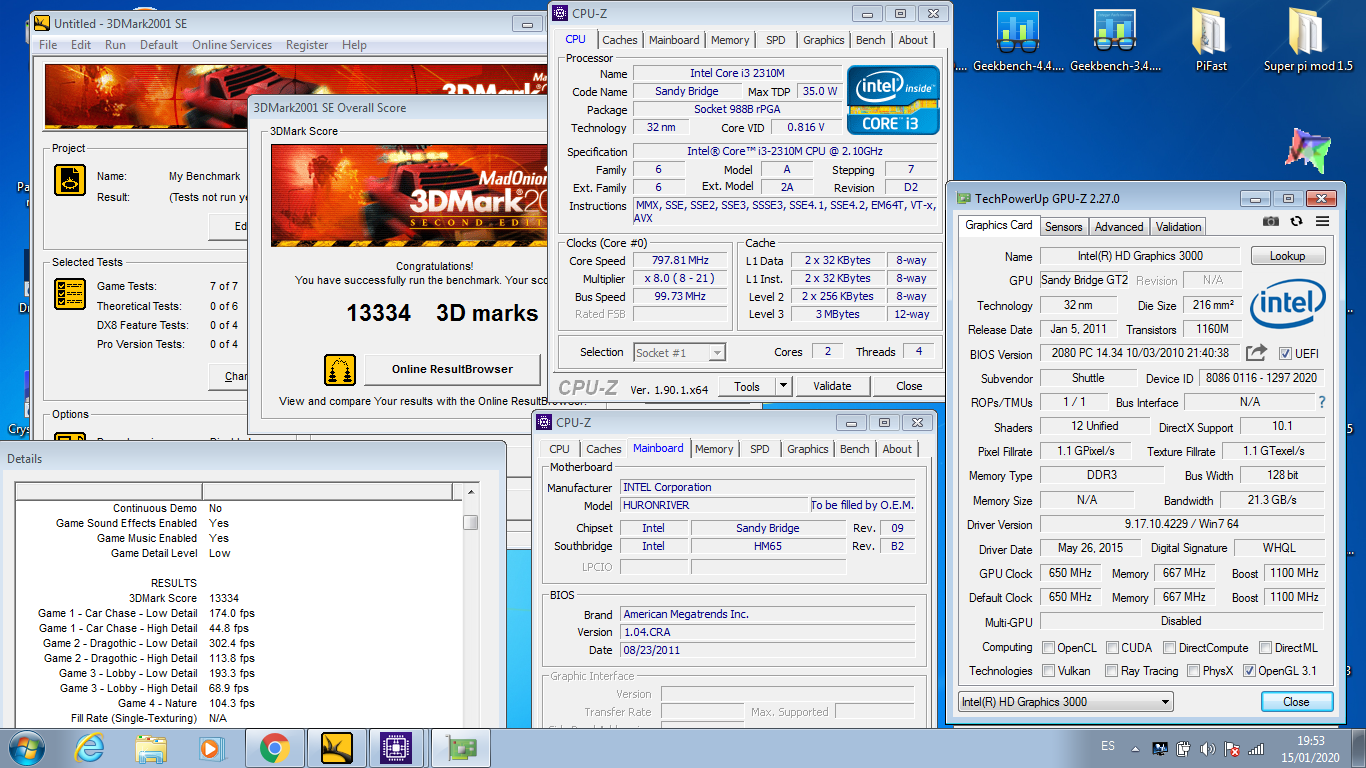Open Start menu orb
This screenshot has width=1366, height=768.
[26, 748]
